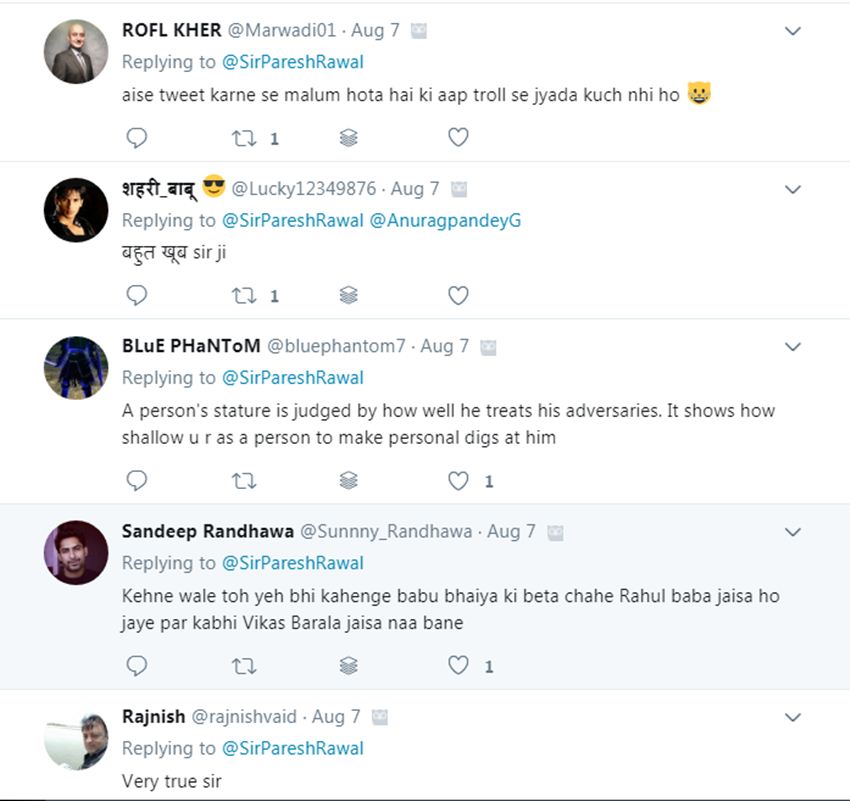Open the @AnuragpandeyG mention link
This screenshot has width=850, height=801.
(x=445, y=220)
